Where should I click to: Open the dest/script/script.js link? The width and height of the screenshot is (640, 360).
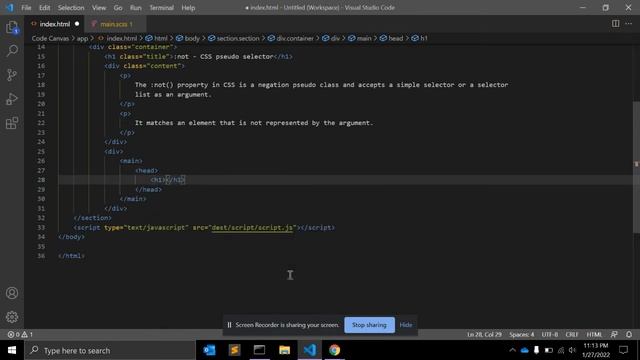[x=252, y=227]
